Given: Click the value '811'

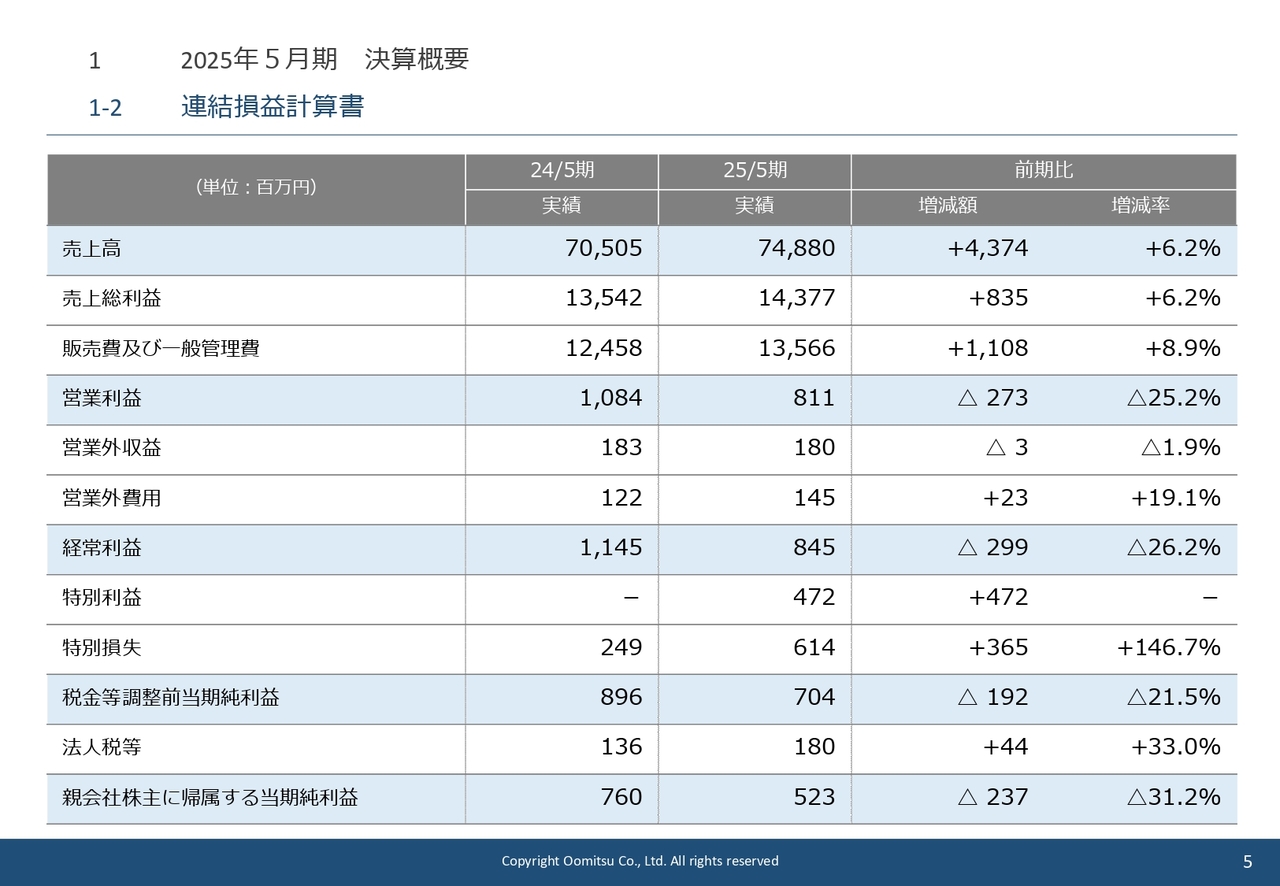Looking at the screenshot, I should (x=815, y=398).
